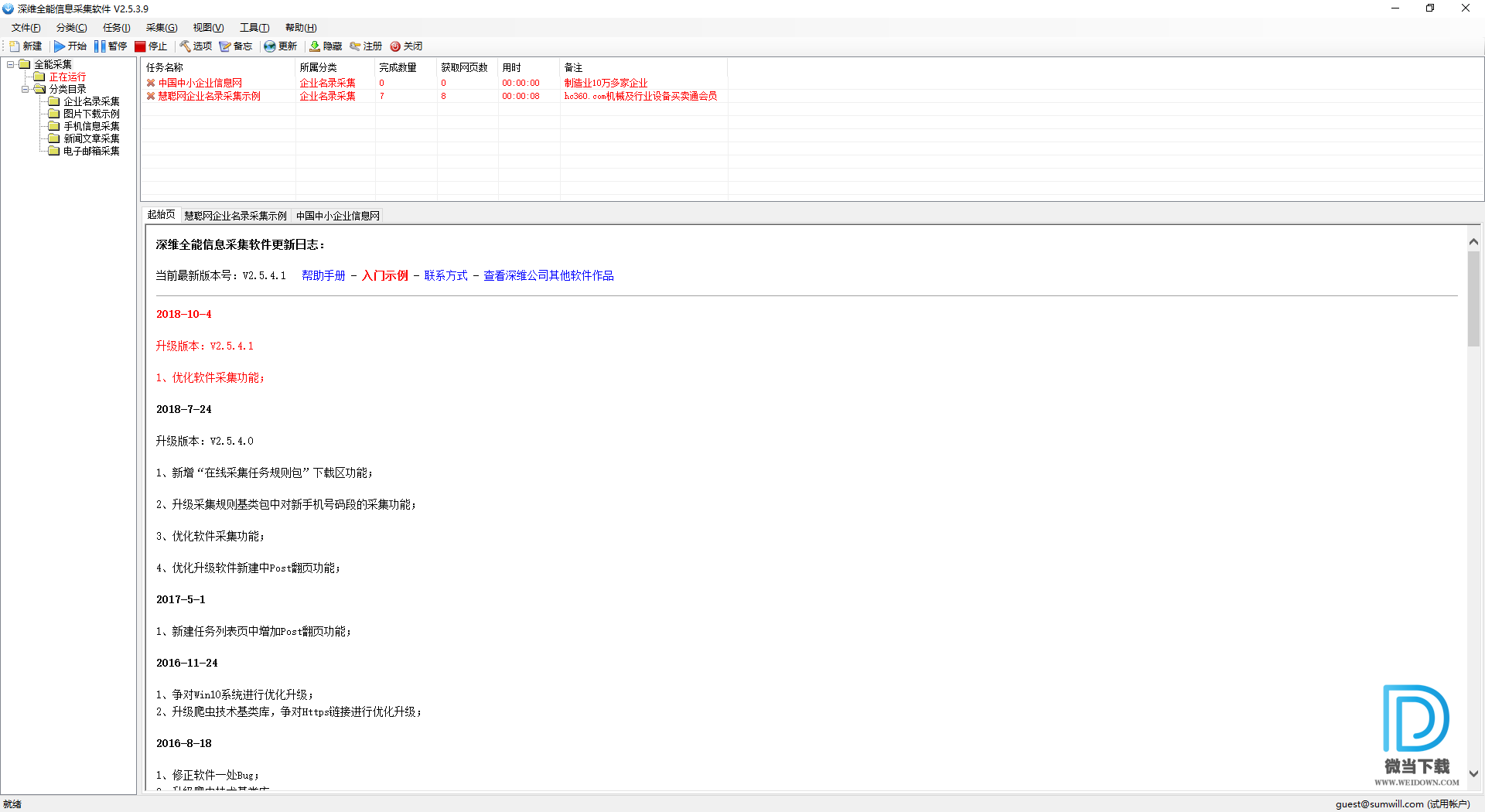The height and width of the screenshot is (812, 1485).
Task: Sort by the 获取网页数 column header
Action: pyautogui.click(x=468, y=67)
